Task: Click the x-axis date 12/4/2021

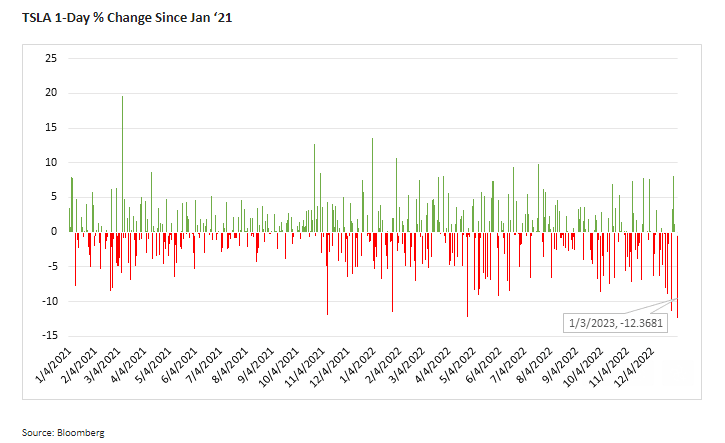Action: (x=329, y=367)
